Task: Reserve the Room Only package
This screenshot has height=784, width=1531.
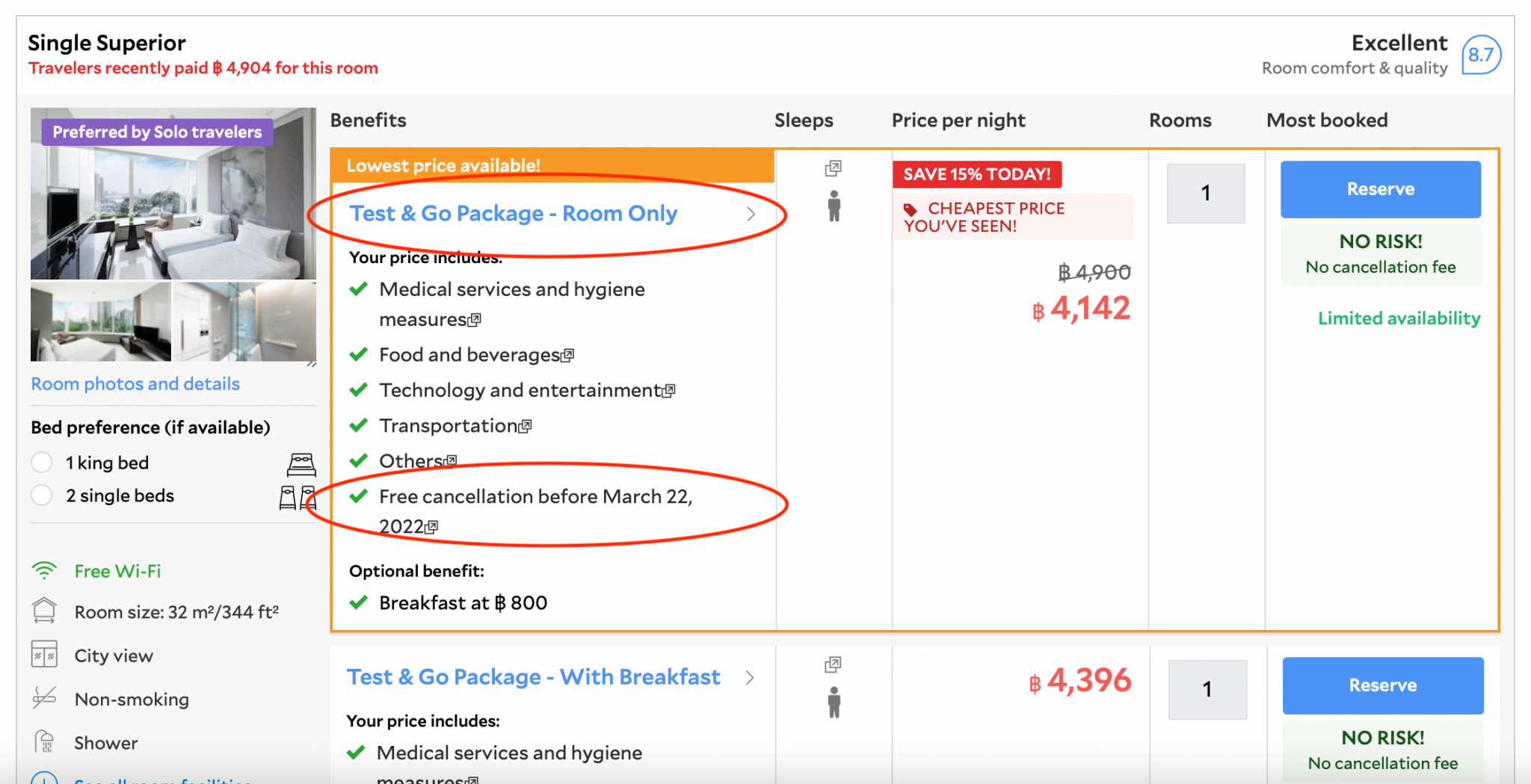Action: (1380, 189)
